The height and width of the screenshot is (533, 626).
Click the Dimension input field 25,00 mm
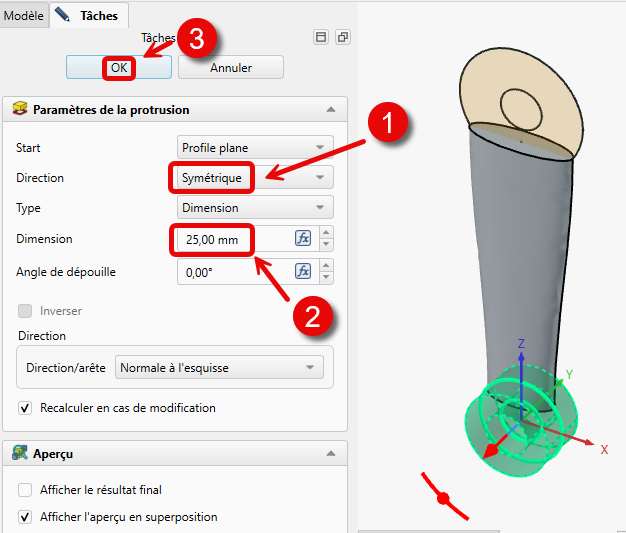coord(236,239)
